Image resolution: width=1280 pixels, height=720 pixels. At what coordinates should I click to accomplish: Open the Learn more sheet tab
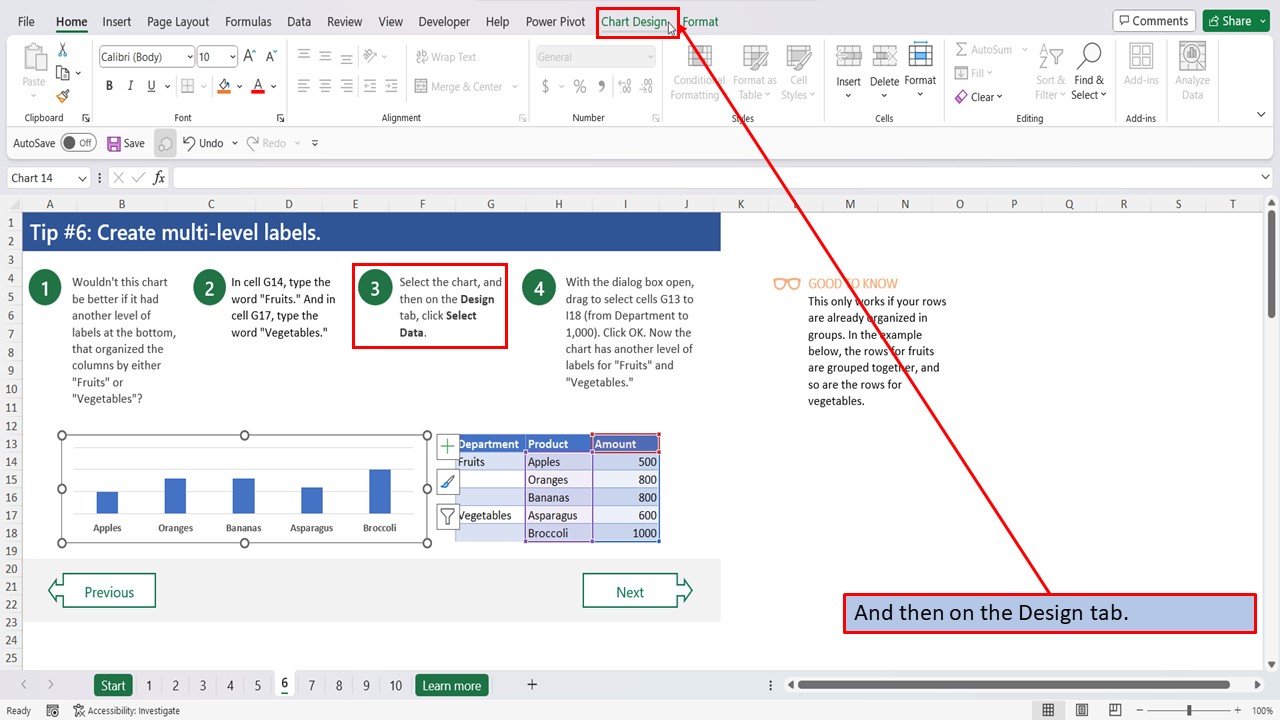pos(451,685)
